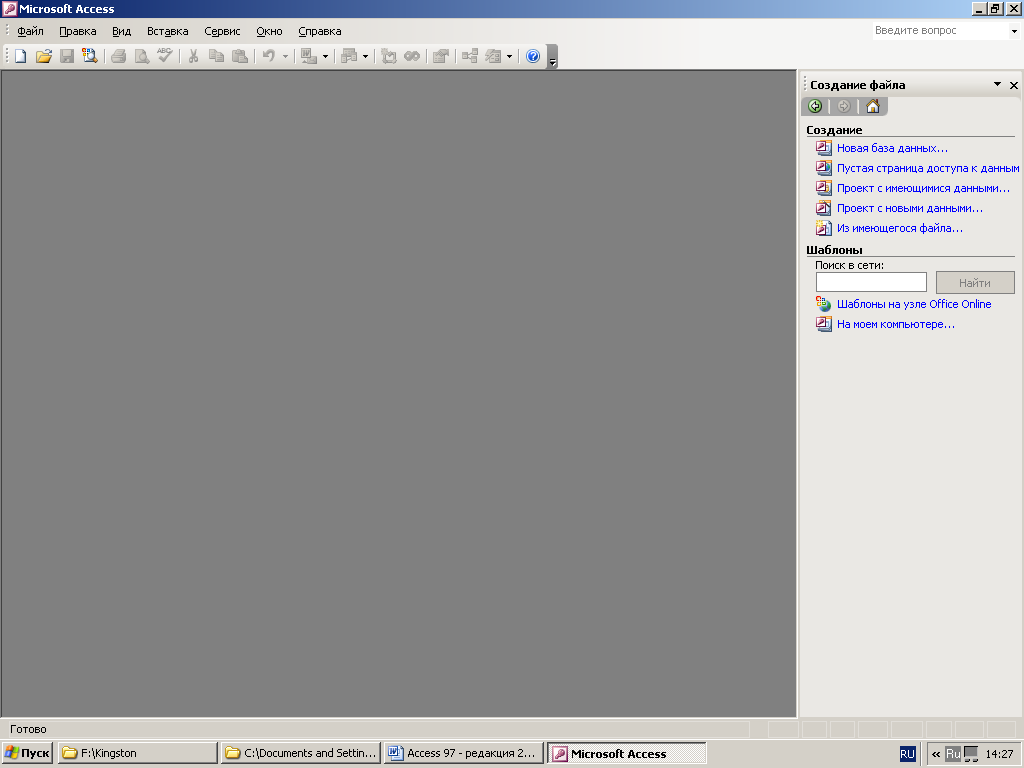Click the Print icon
Viewport: 1024px width, 768px height.
[x=118, y=56]
